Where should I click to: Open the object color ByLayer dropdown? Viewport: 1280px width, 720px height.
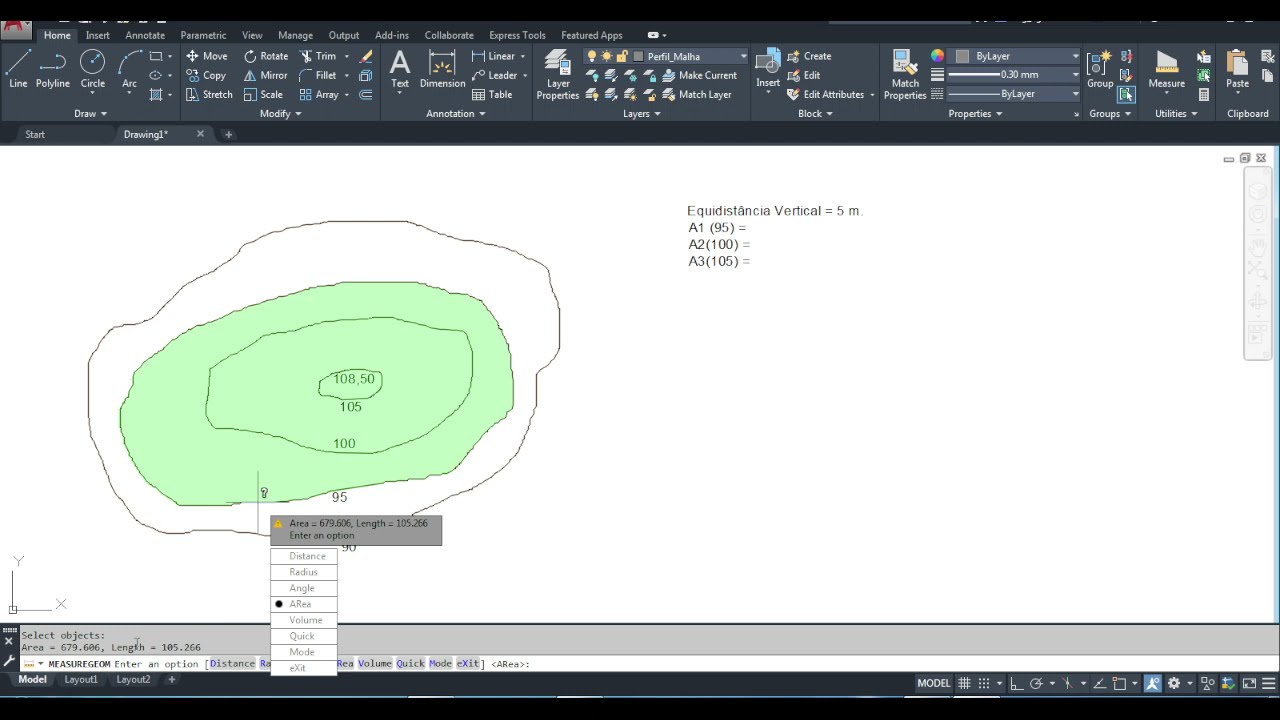point(1015,56)
